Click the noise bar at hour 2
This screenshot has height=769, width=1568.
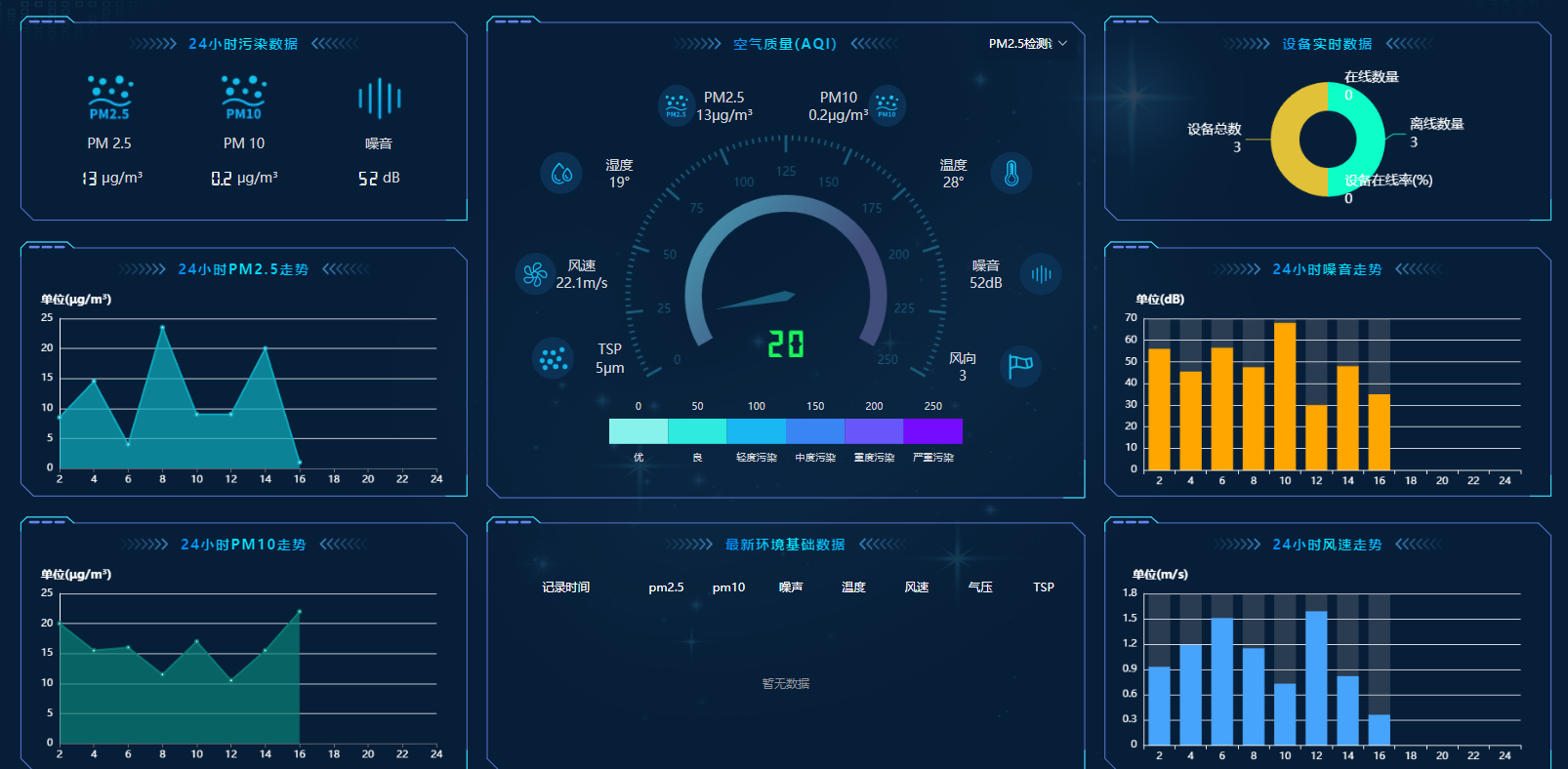tap(1159, 410)
